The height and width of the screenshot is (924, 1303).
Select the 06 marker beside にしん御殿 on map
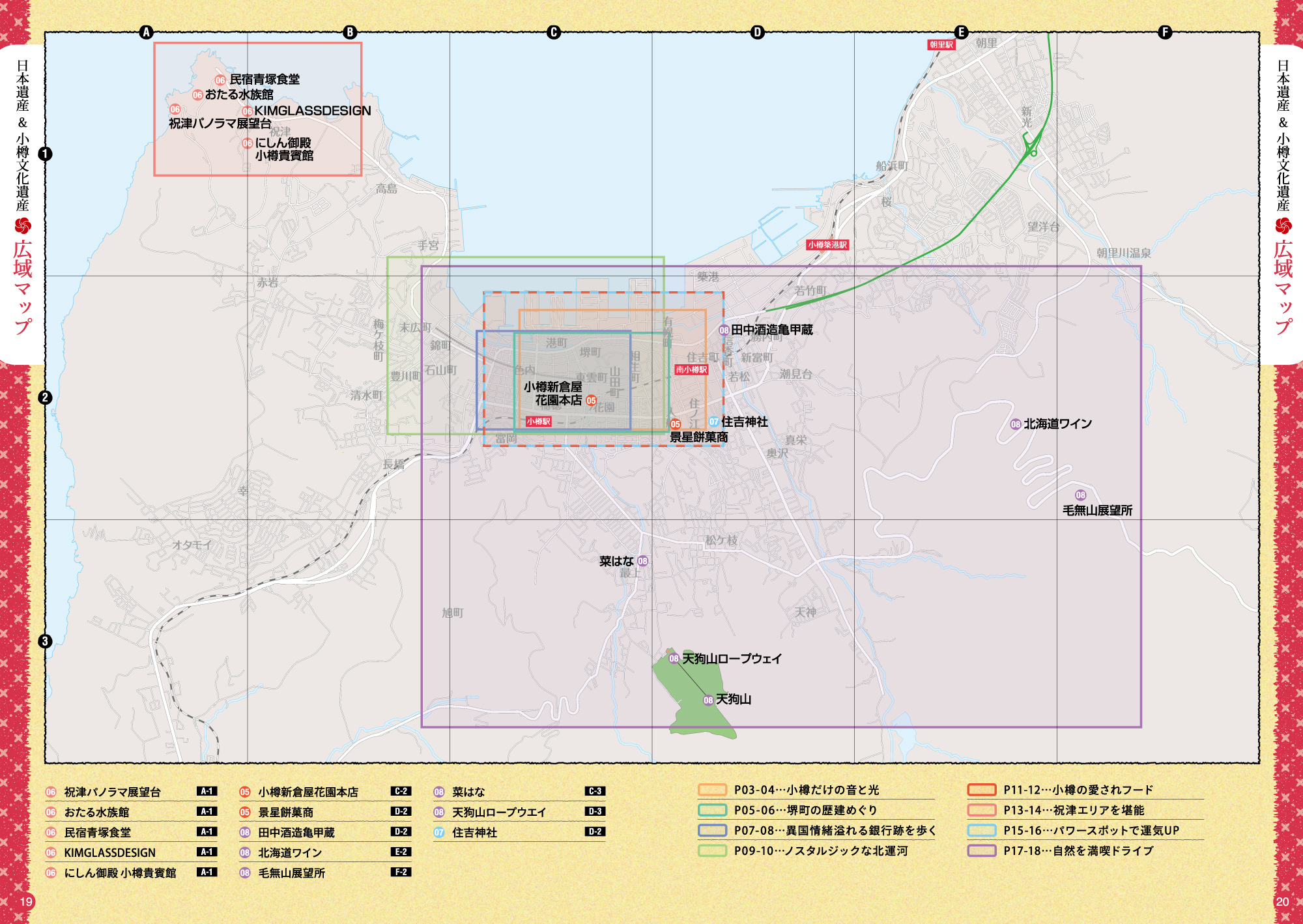tap(247, 143)
